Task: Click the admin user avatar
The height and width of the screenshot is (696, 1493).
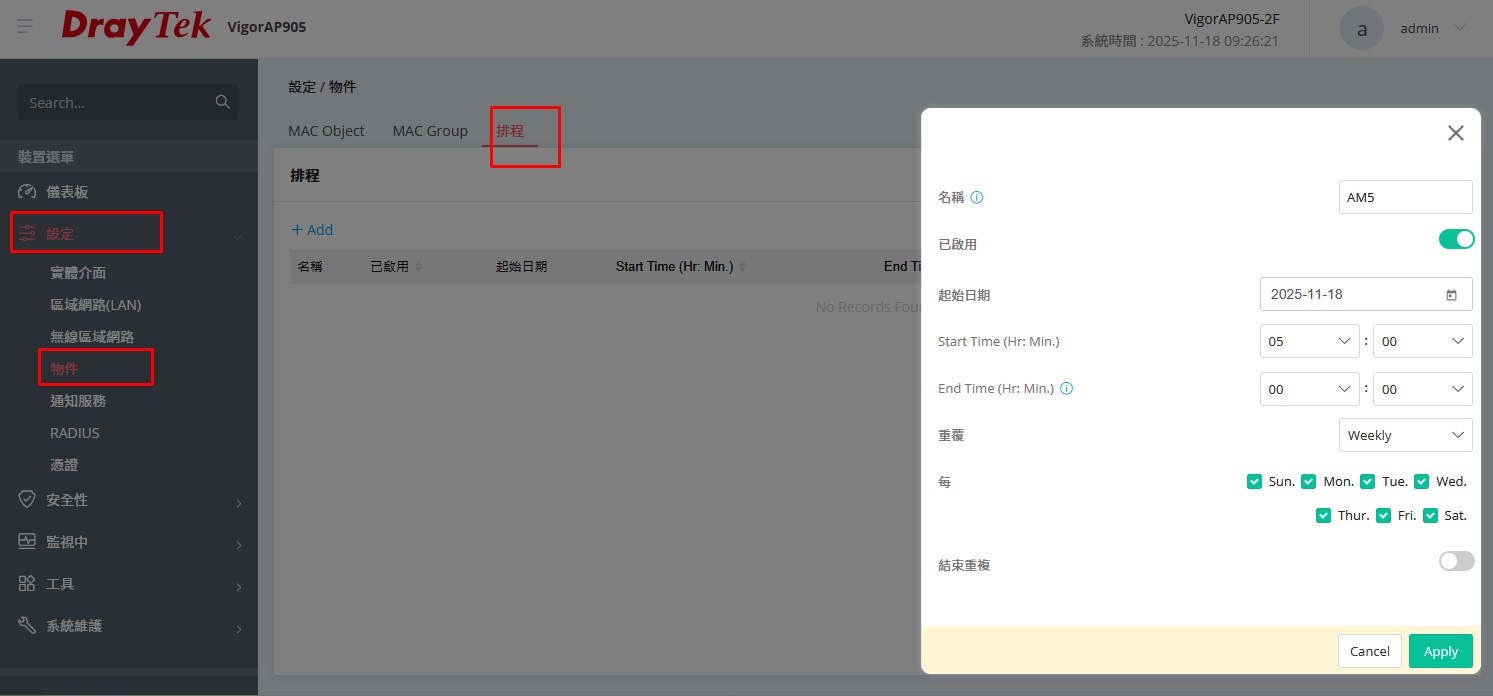Action: coord(1361,29)
